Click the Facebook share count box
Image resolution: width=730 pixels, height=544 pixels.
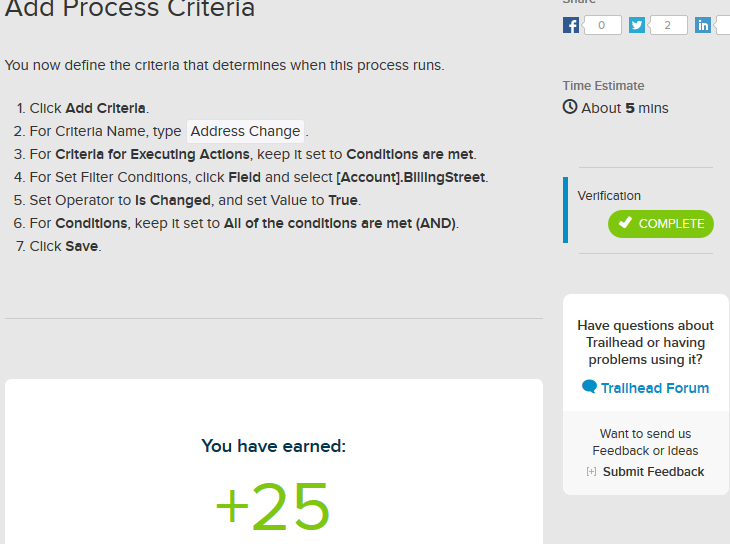[602, 25]
